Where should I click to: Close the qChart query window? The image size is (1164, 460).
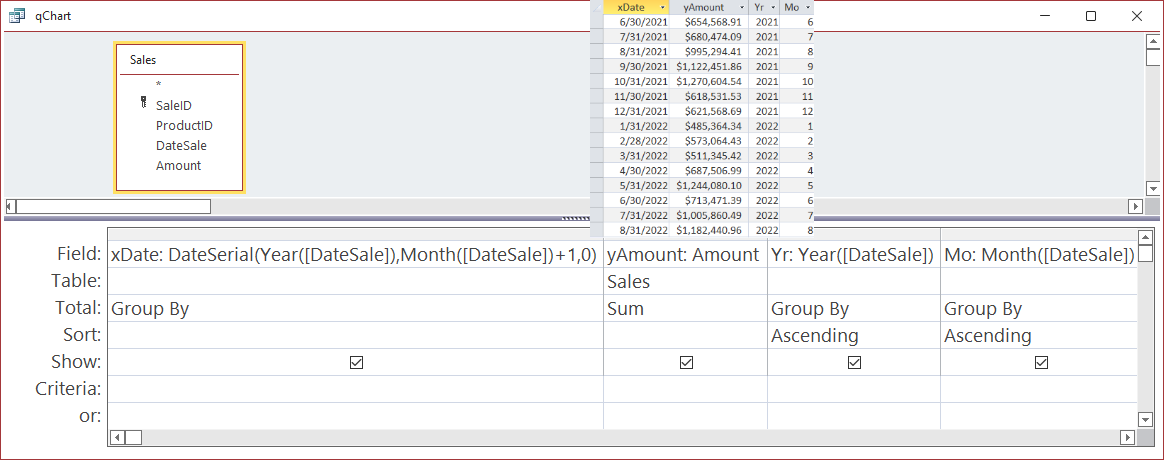(1137, 16)
